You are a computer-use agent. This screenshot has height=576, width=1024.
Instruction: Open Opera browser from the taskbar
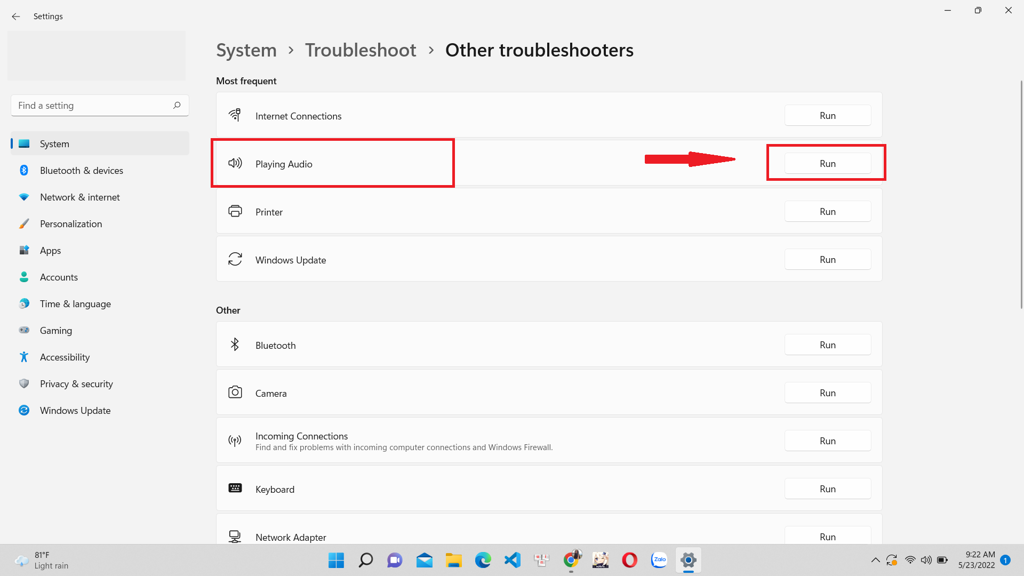630,560
